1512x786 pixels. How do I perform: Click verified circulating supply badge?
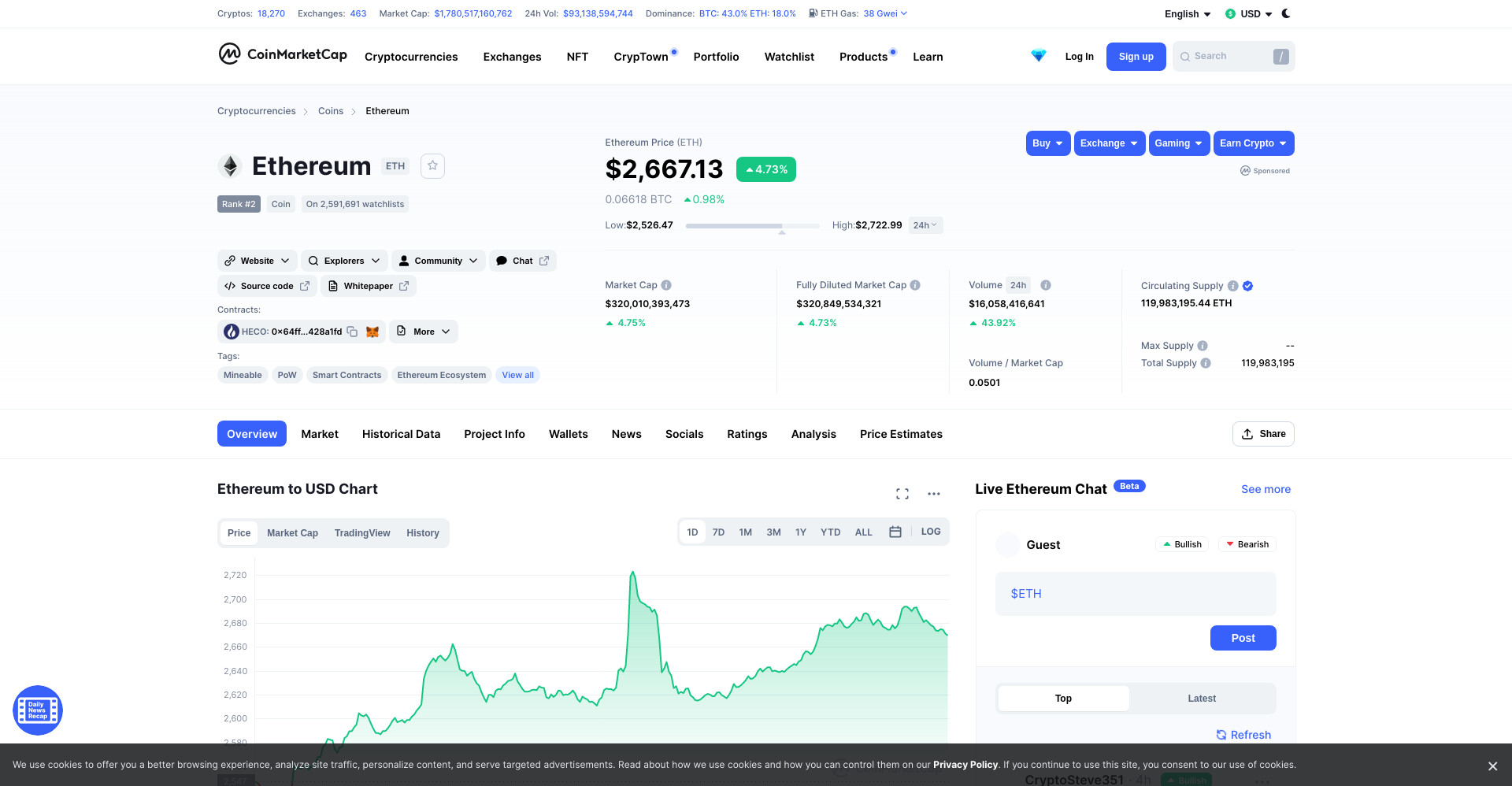[x=1248, y=286]
